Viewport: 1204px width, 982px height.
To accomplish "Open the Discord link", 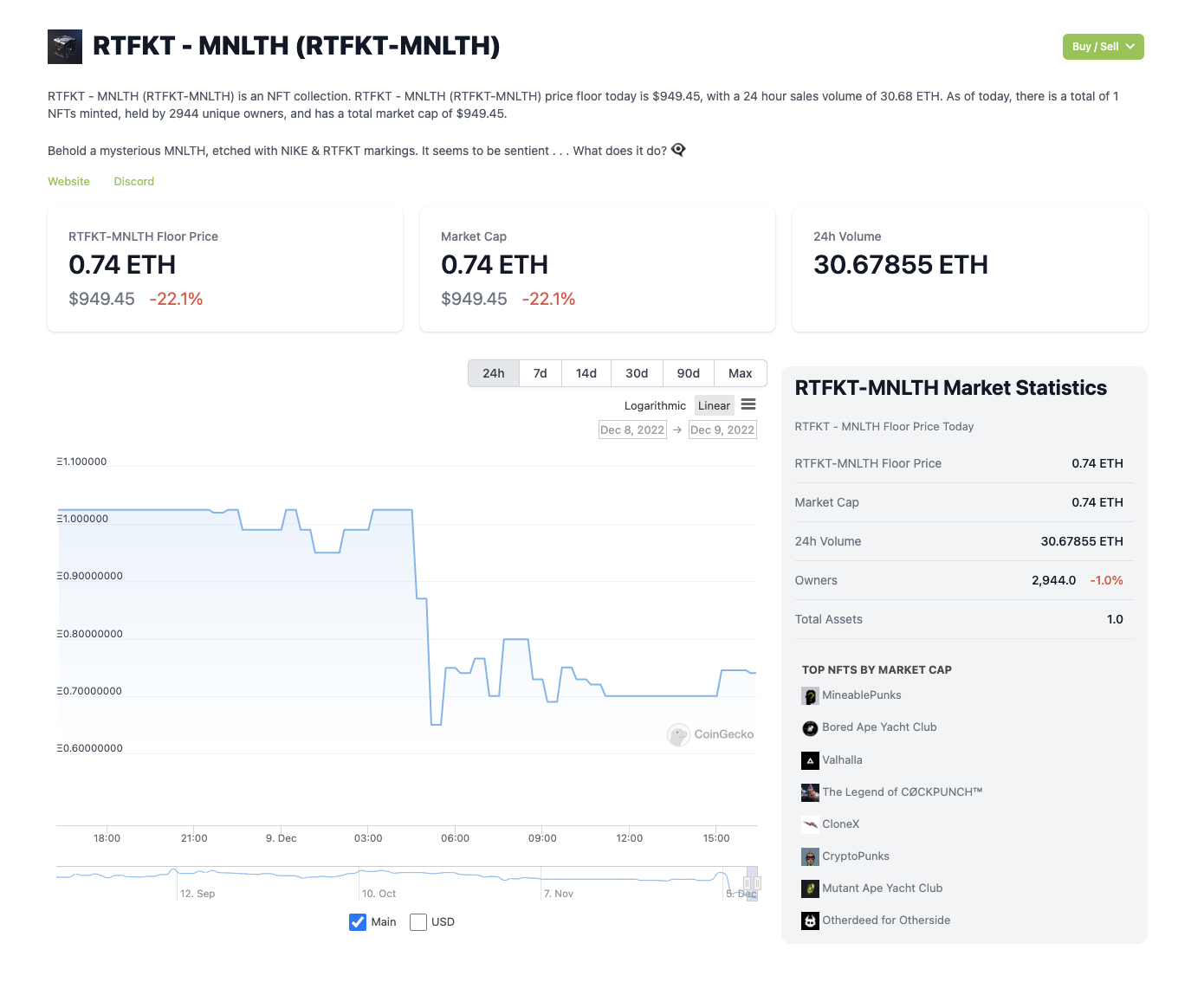I will pos(134,181).
